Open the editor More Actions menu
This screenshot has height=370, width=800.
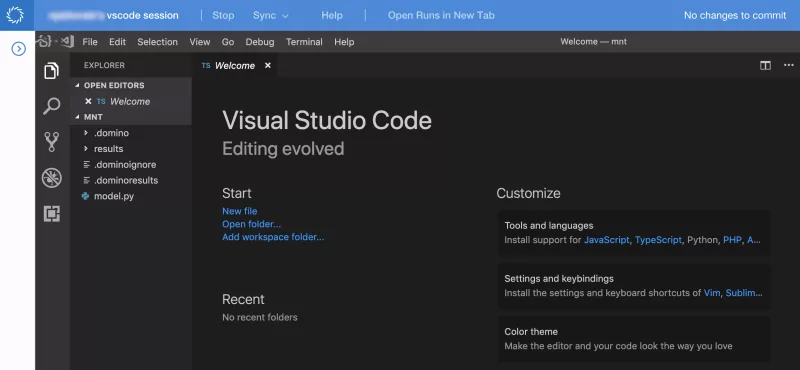(789, 65)
